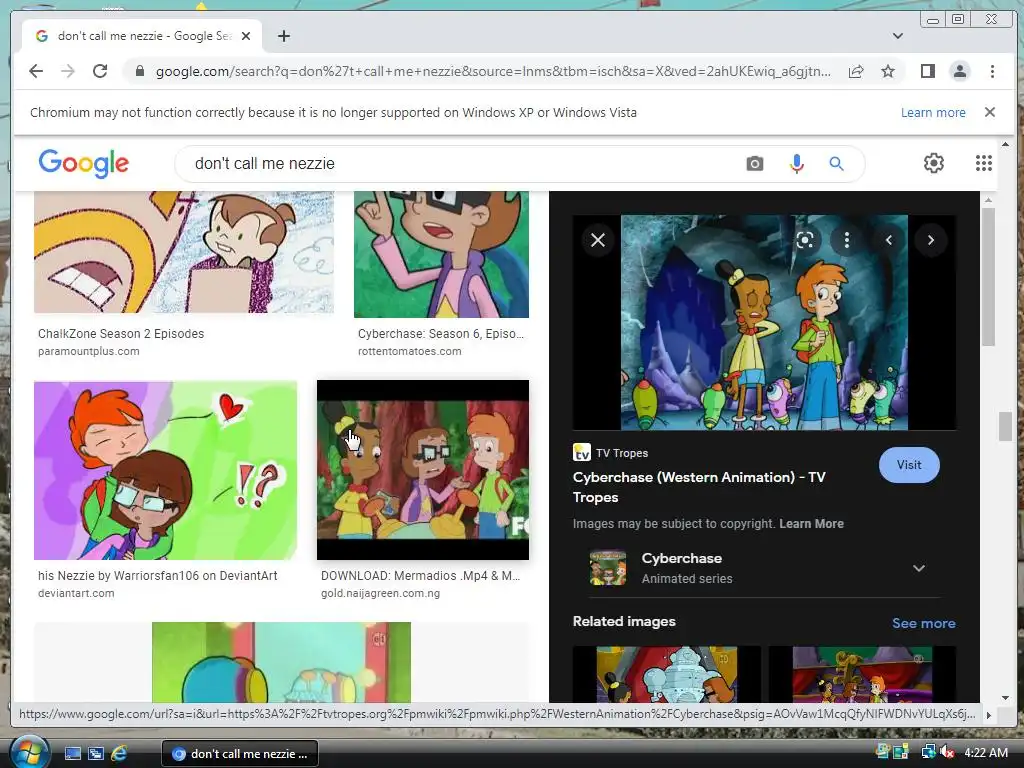
Task: Open the Cyberchase Season 6 image result
Action: (x=441, y=254)
